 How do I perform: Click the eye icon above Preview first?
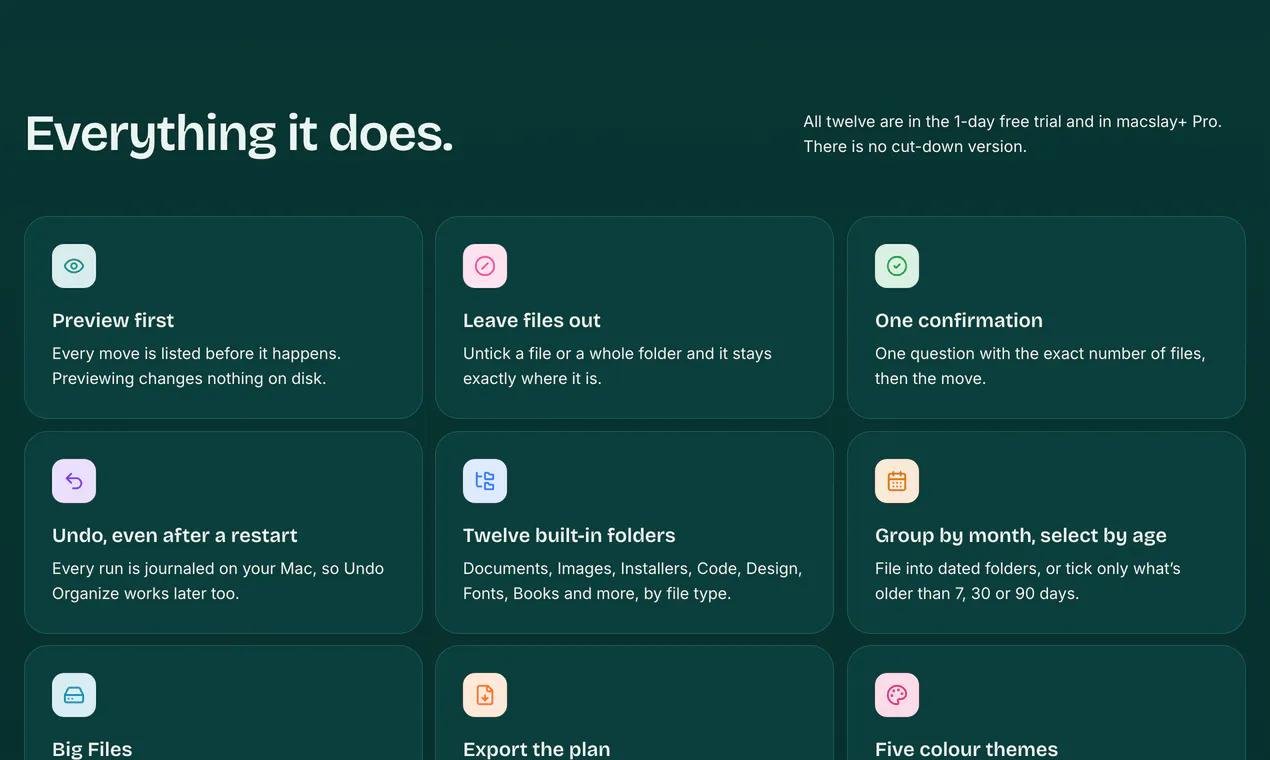tap(74, 266)
